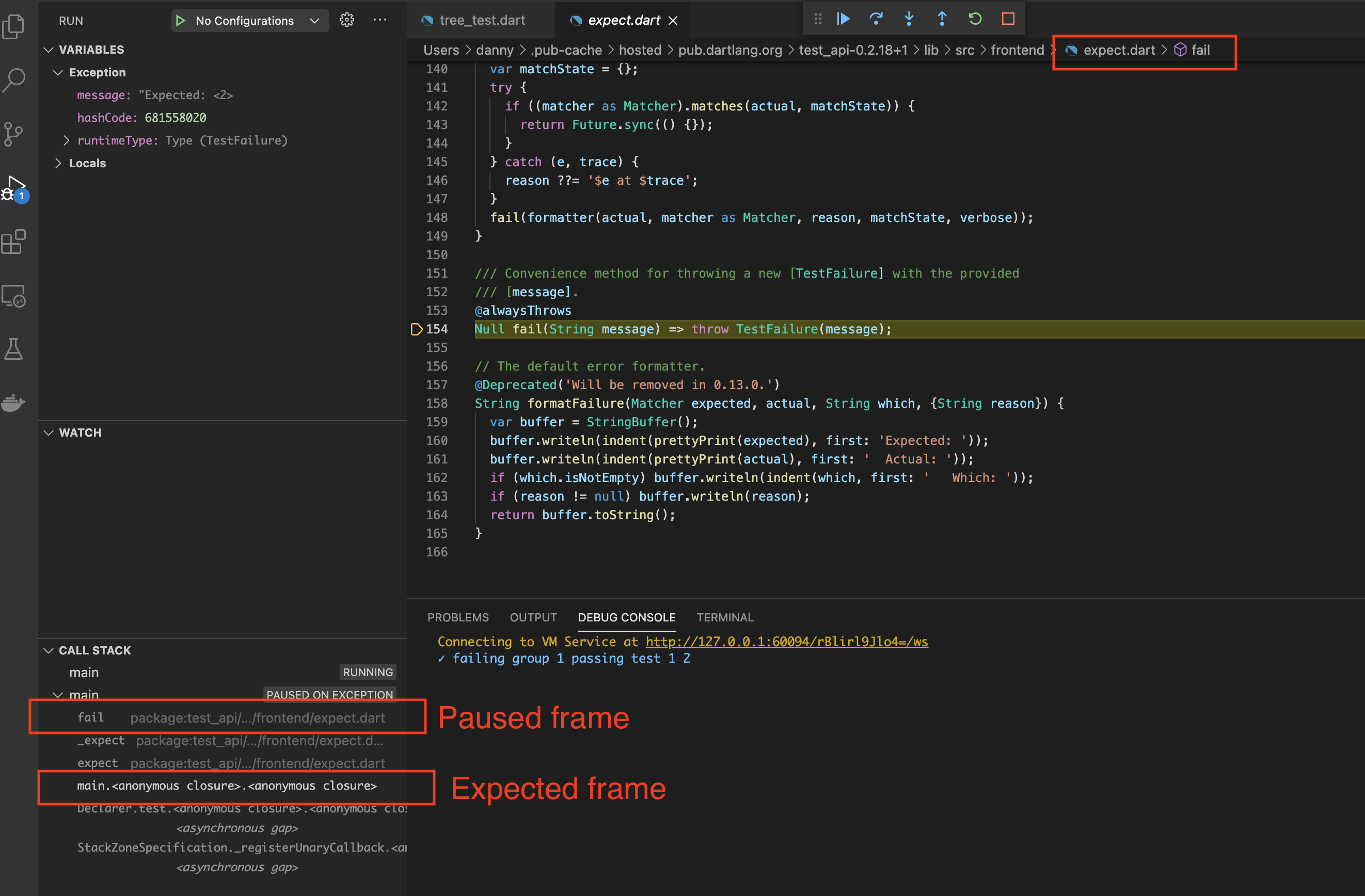This screenshot has height=896, width=1365.
Task: Expand the runtimeType variable
Action: [x=66, y=140]
